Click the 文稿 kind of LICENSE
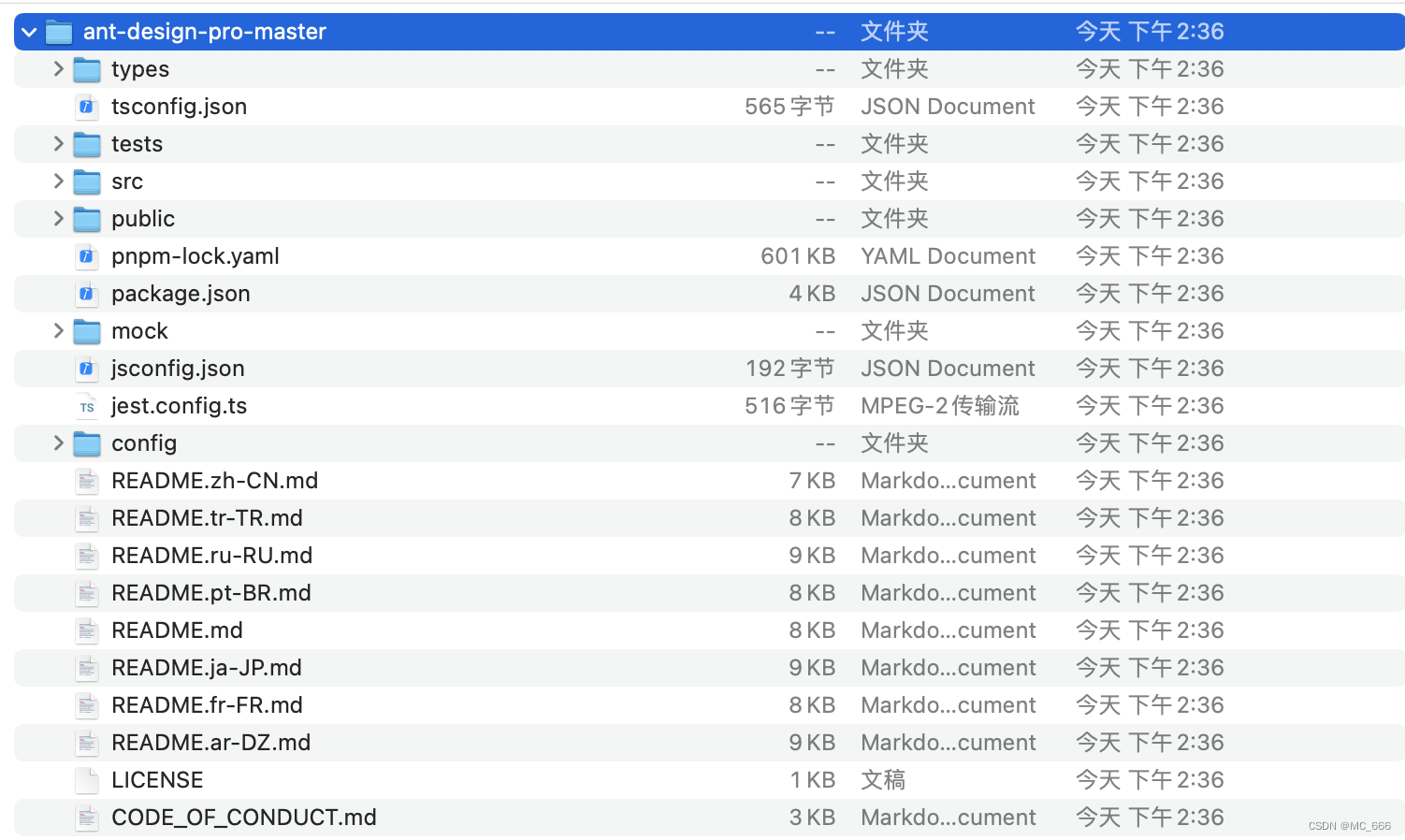Viewport: 1405px width, 840px height. [883, 780]
